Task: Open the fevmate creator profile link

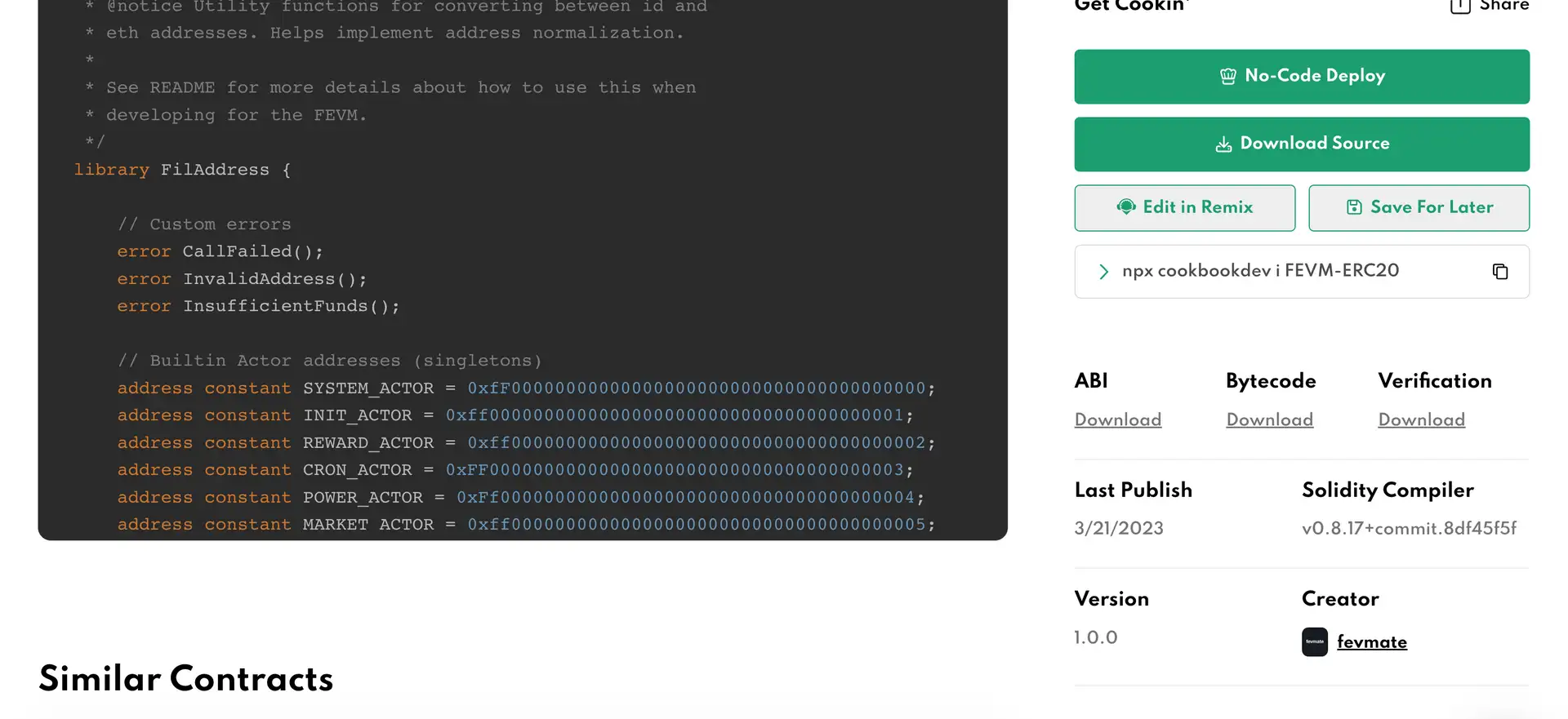Action: point(1371,642)
